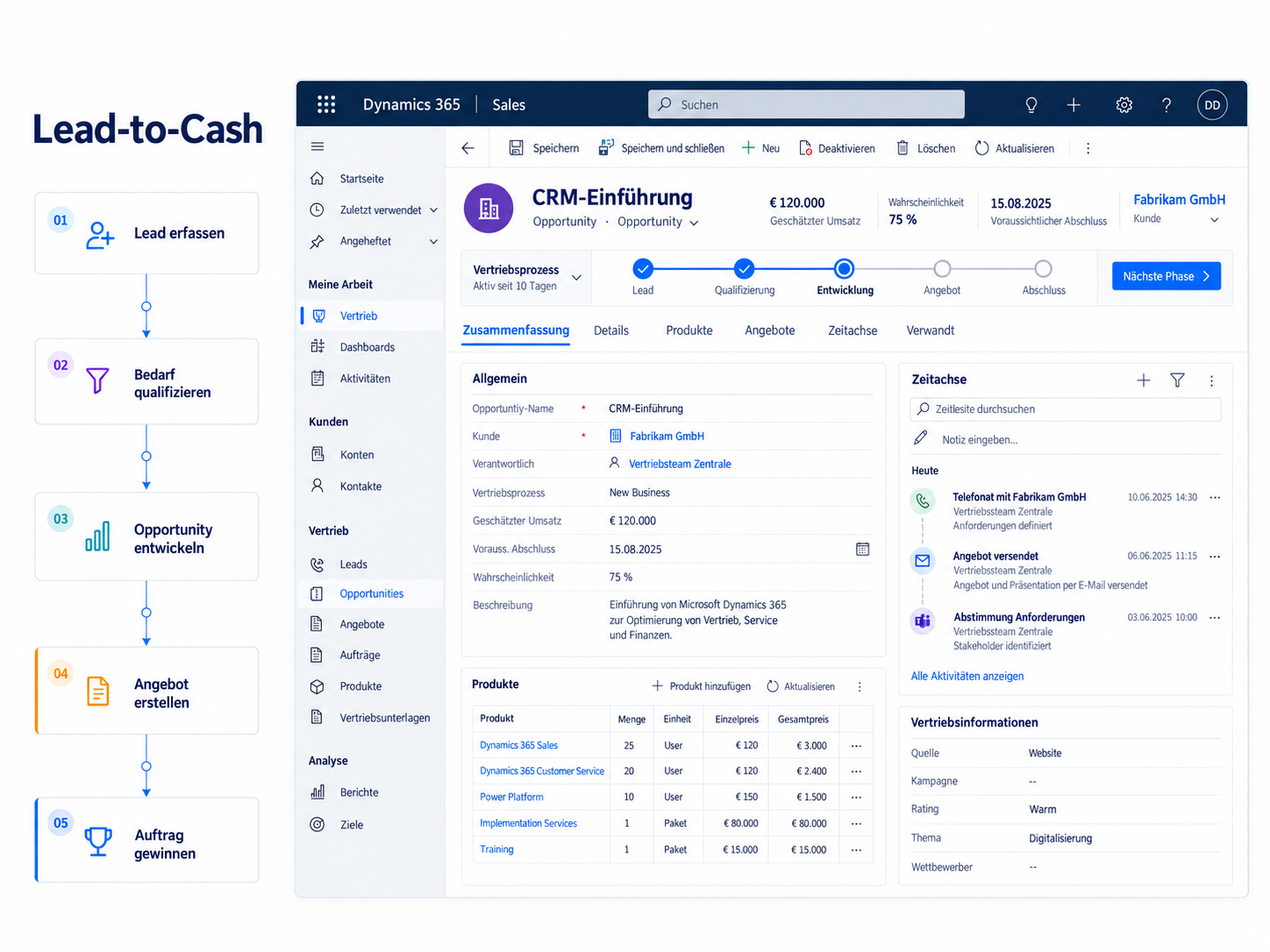The image size is (1270, 952).
Task: Open settings via the gear icon
Action: click(x=1124, y=105)
